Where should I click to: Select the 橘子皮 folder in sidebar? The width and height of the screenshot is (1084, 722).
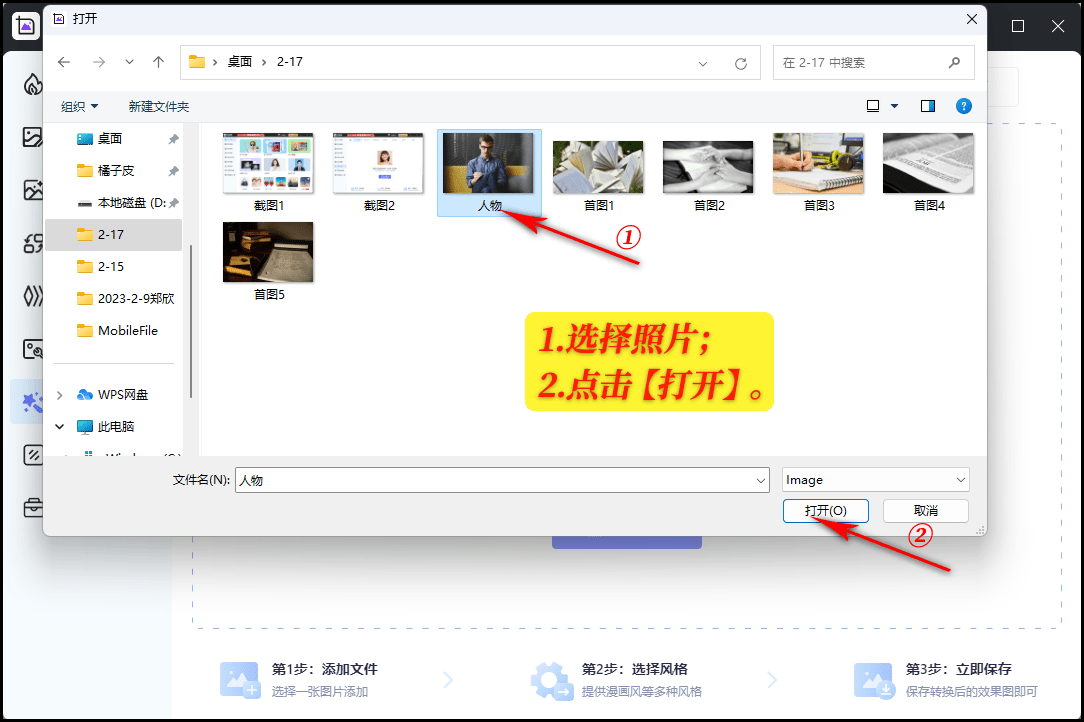(114, 170)
